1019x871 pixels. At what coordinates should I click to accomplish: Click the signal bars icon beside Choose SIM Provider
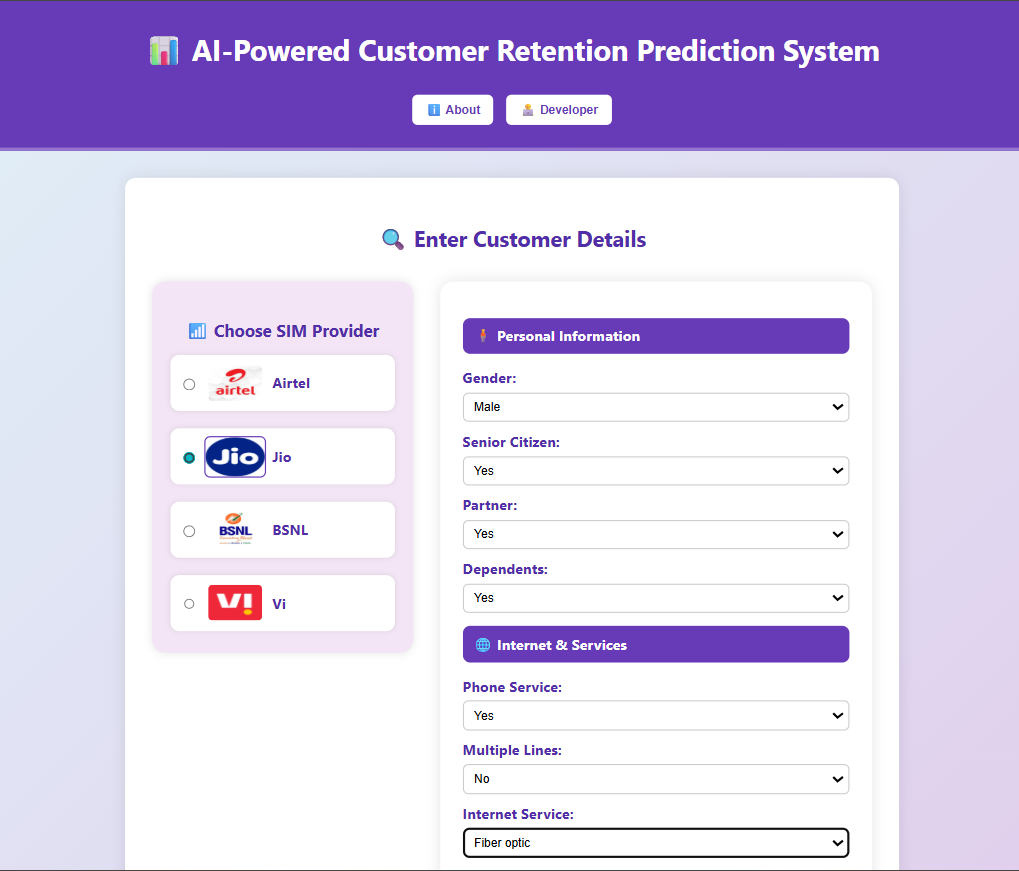197,331
